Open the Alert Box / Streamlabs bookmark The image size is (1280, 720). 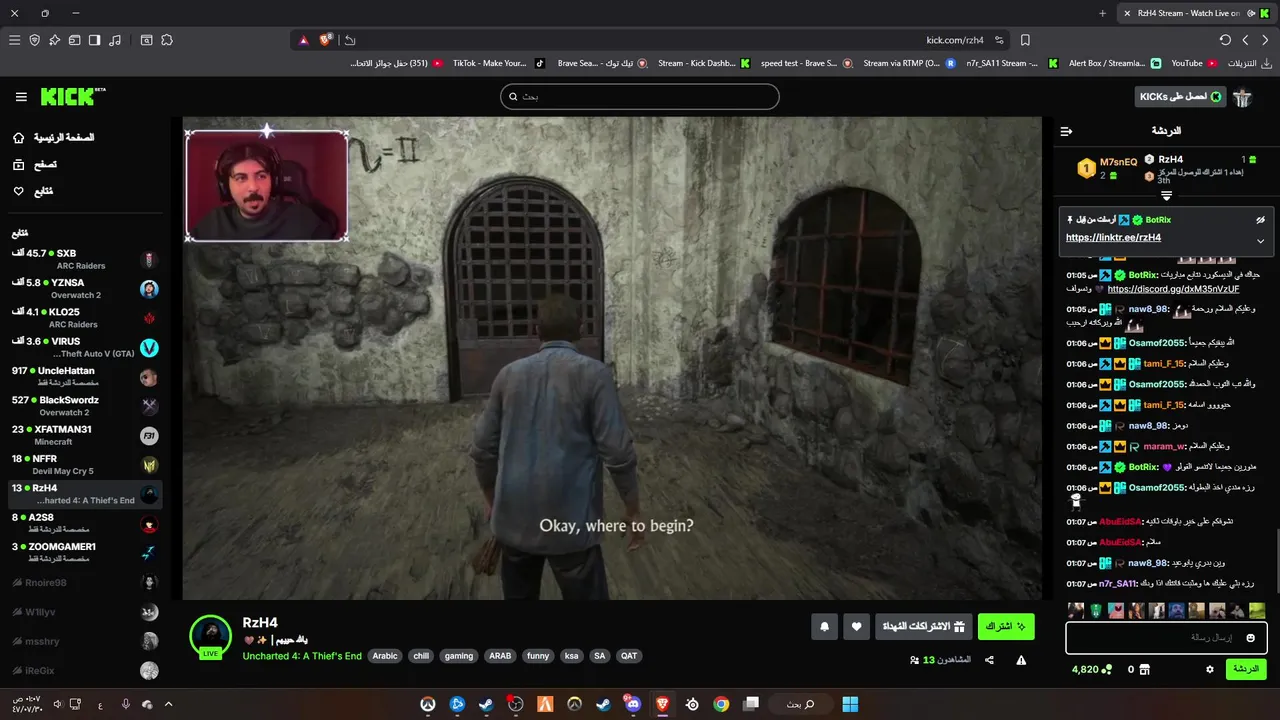pos(1114,63)
